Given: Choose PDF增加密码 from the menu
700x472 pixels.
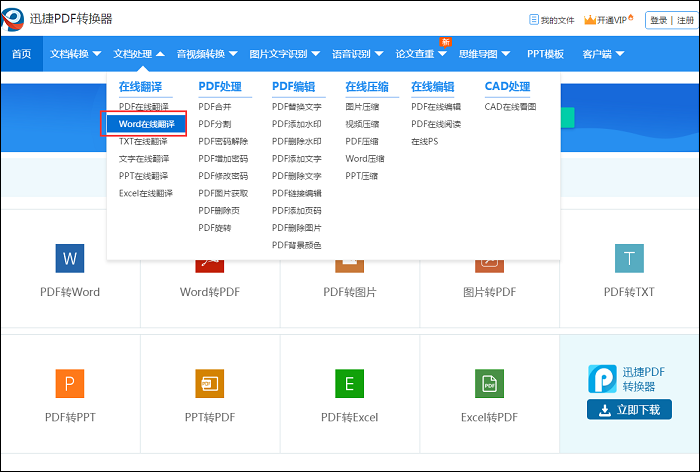Looking at the screenshot, I should coord(223,159).
